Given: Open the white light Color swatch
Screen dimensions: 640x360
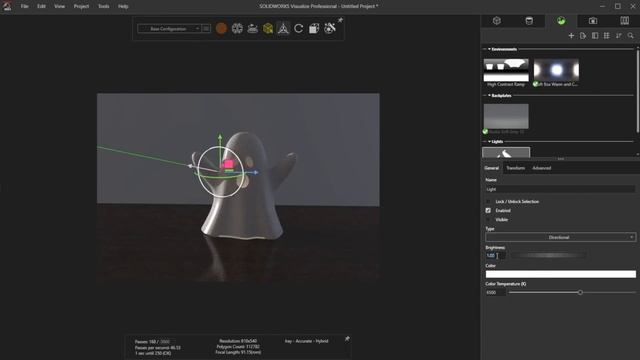Looking at the screenshot, I should coord(560,274).
